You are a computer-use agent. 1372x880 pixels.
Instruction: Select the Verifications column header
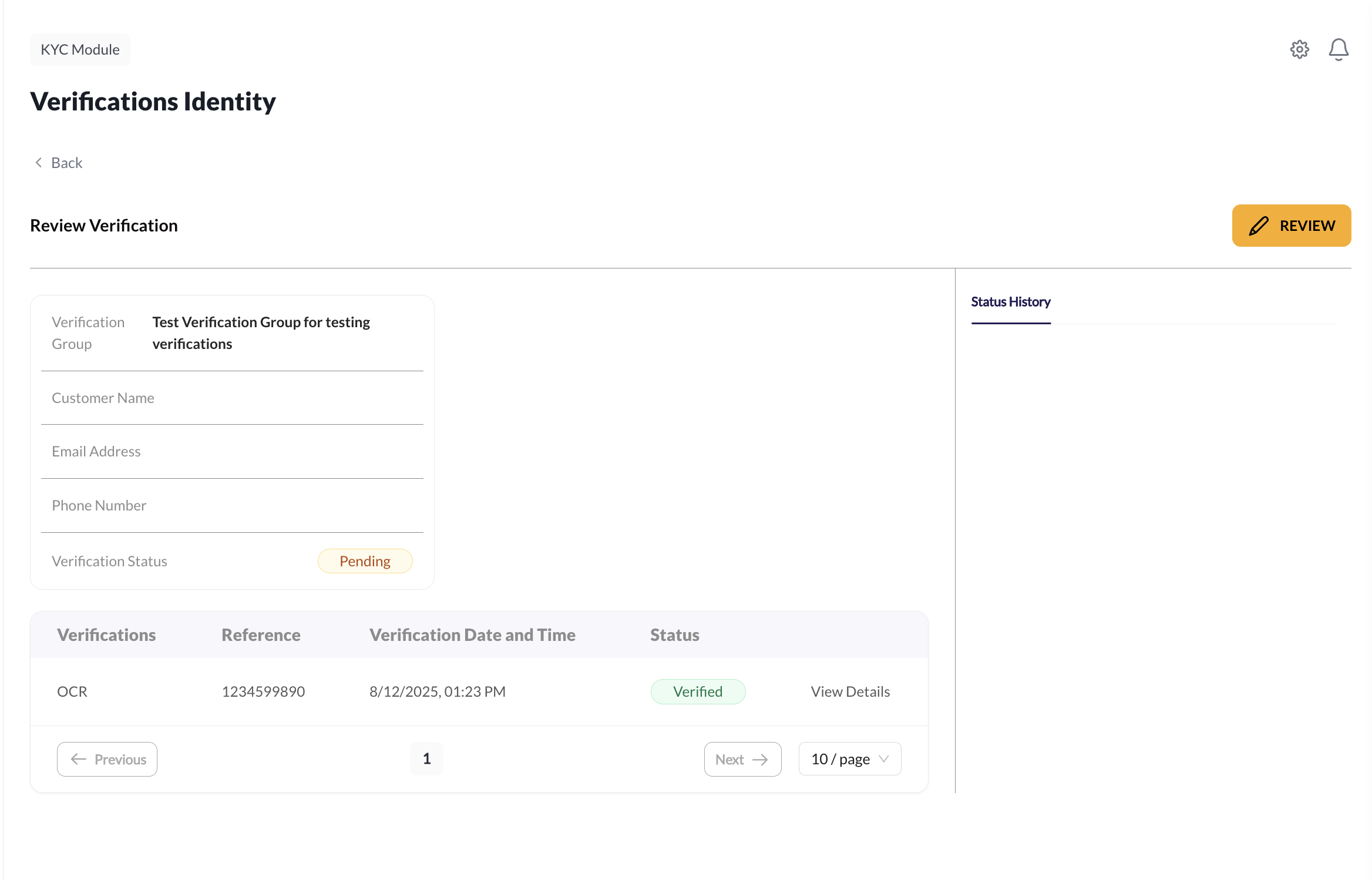coord(106,634)
